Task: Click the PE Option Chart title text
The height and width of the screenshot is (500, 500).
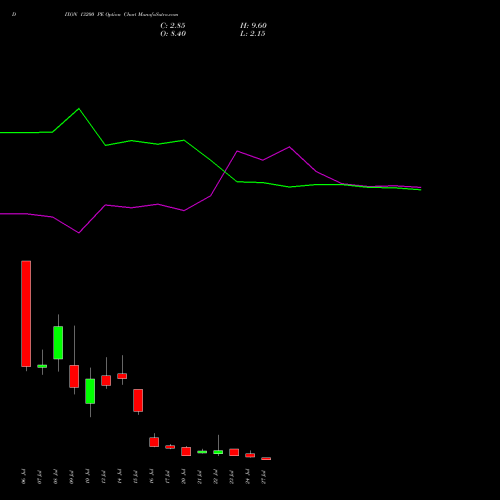Action: click(121, 15)
